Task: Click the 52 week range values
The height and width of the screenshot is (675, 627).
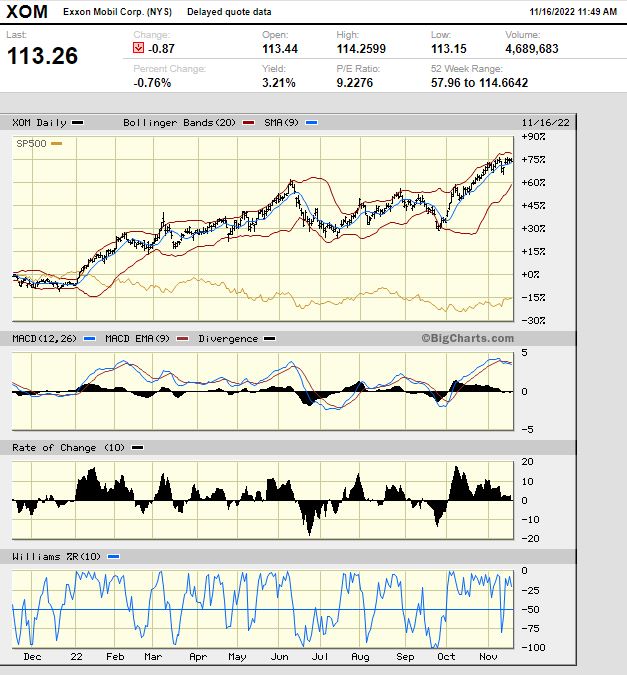Action: coord(479,83)
